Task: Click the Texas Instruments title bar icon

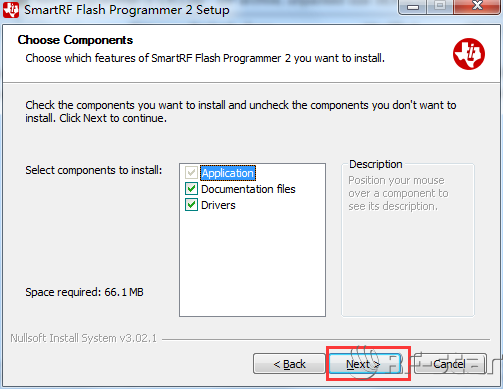Action: click(x=11, y=10)
